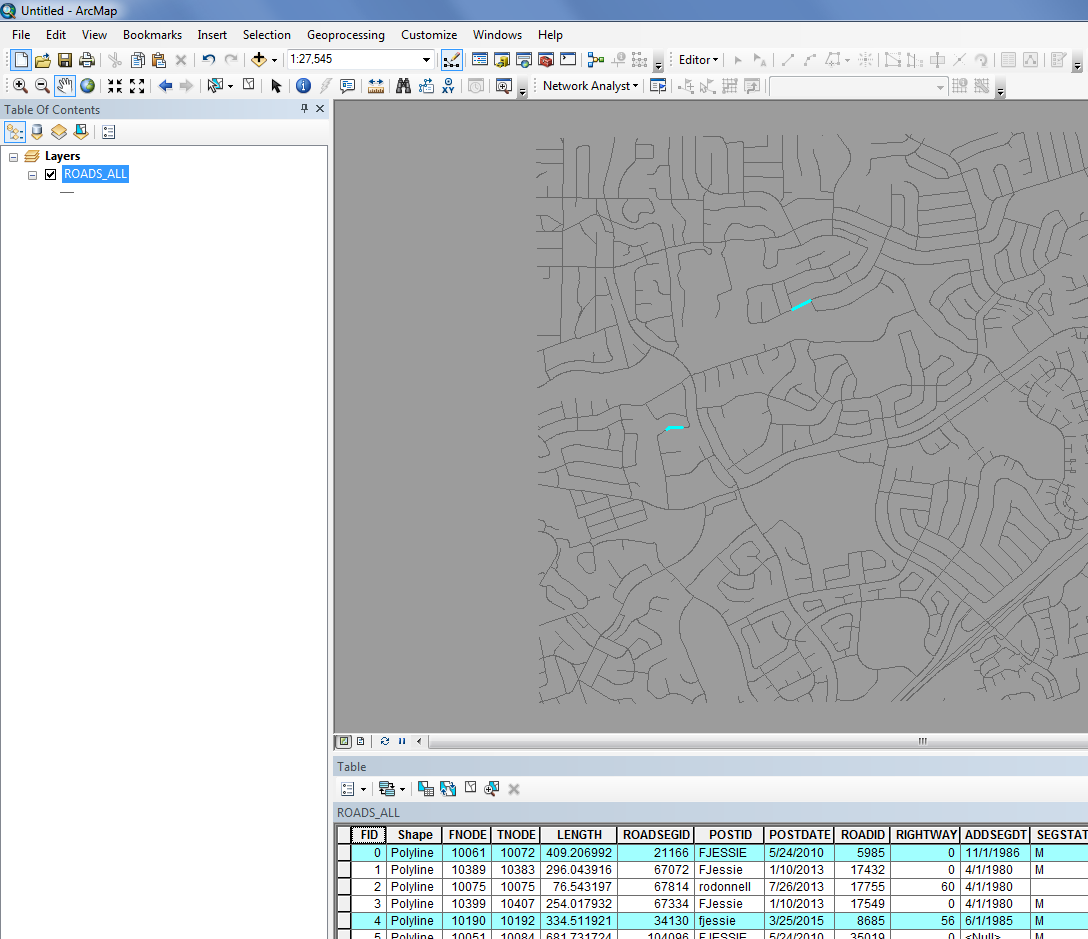Click the Add Data button

click(x=259, y=60)
